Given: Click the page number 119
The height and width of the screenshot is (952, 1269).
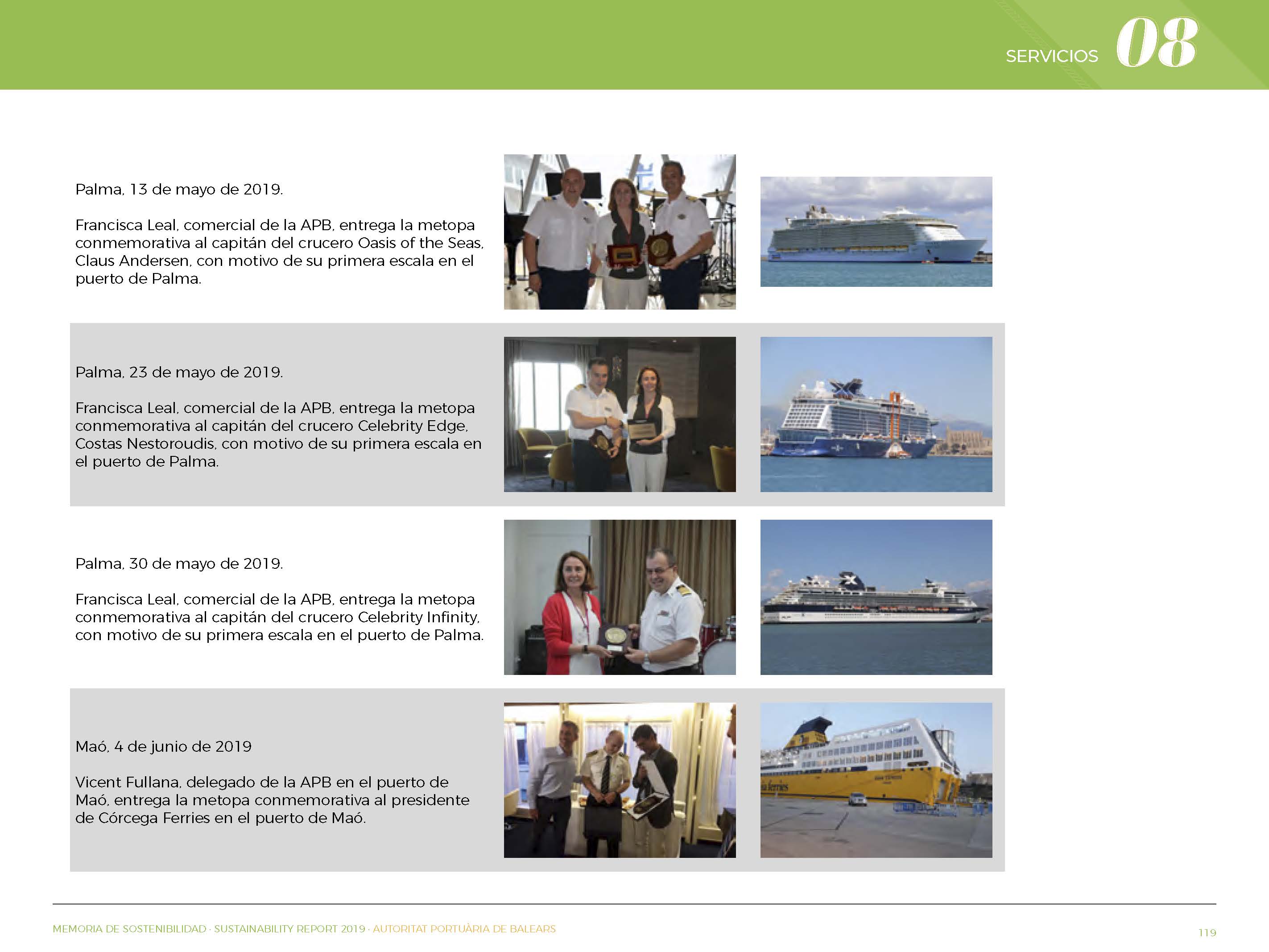Looking at the screenshot, I should pyautogui.click(x=1207, y=933).
